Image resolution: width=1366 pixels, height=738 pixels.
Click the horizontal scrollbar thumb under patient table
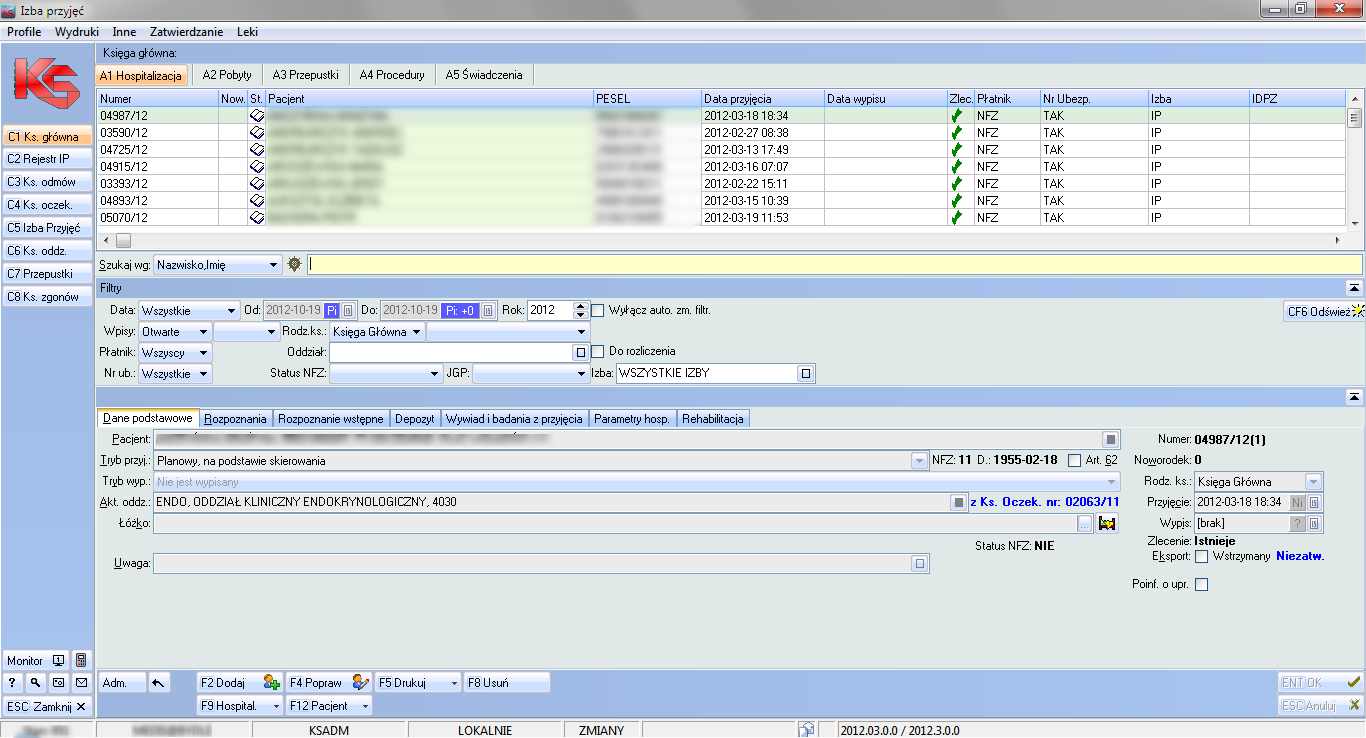(123, 240)
